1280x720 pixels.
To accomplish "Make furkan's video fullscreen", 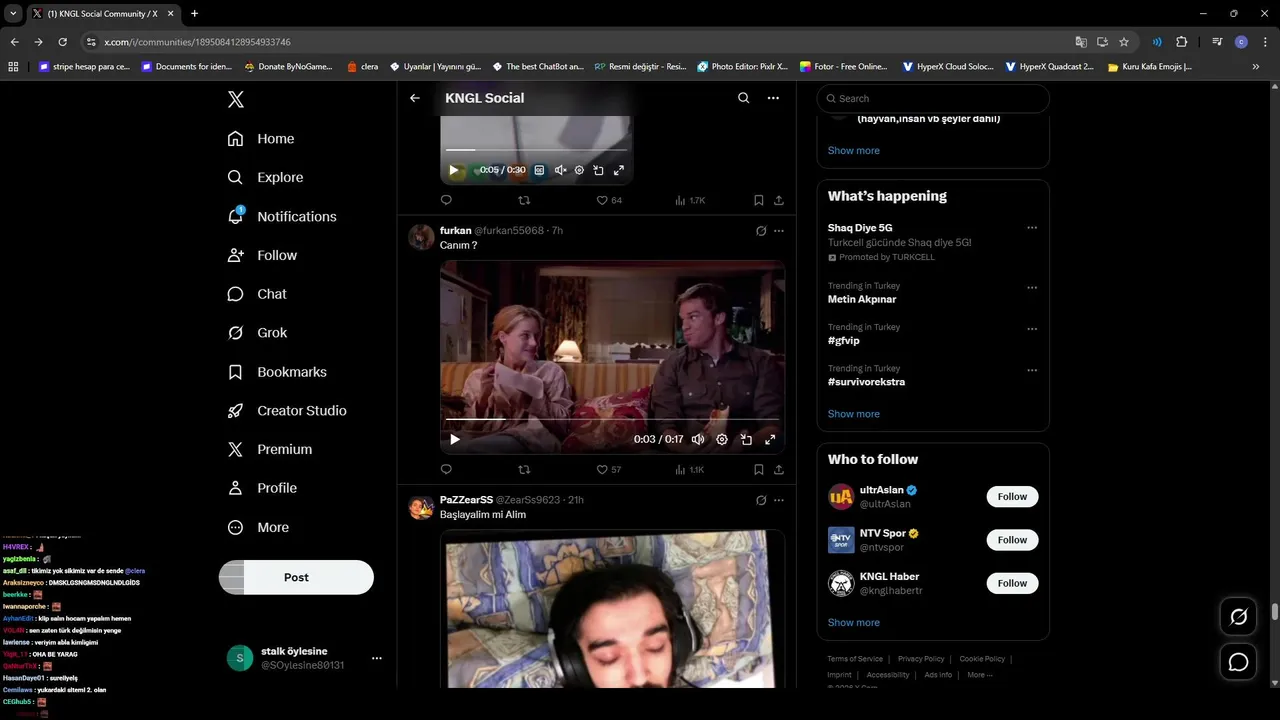I will click(x=770, y=439).
